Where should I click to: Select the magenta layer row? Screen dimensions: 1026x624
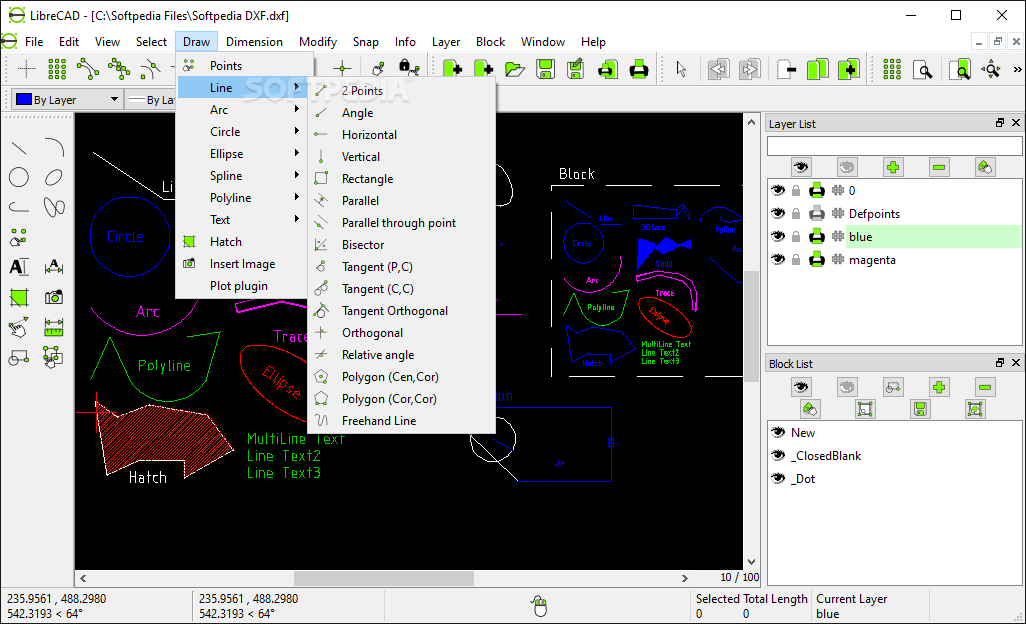894,260
